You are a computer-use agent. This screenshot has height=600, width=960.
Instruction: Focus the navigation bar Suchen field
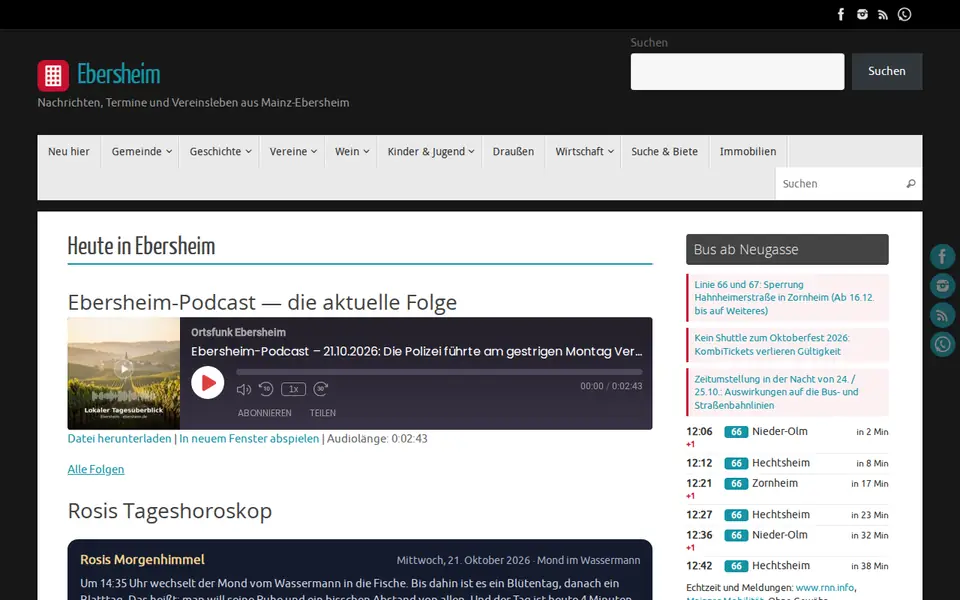[841, 184]
